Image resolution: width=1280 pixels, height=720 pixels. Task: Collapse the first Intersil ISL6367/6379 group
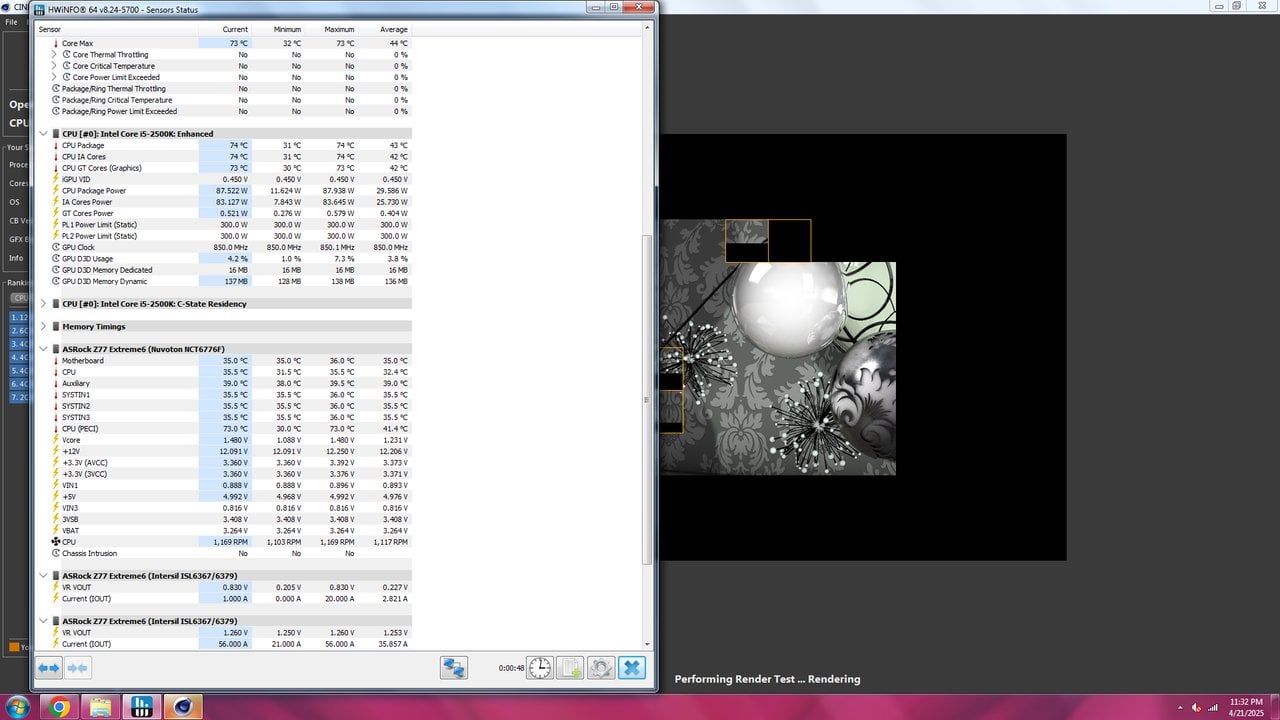click(x=43, y=576)
